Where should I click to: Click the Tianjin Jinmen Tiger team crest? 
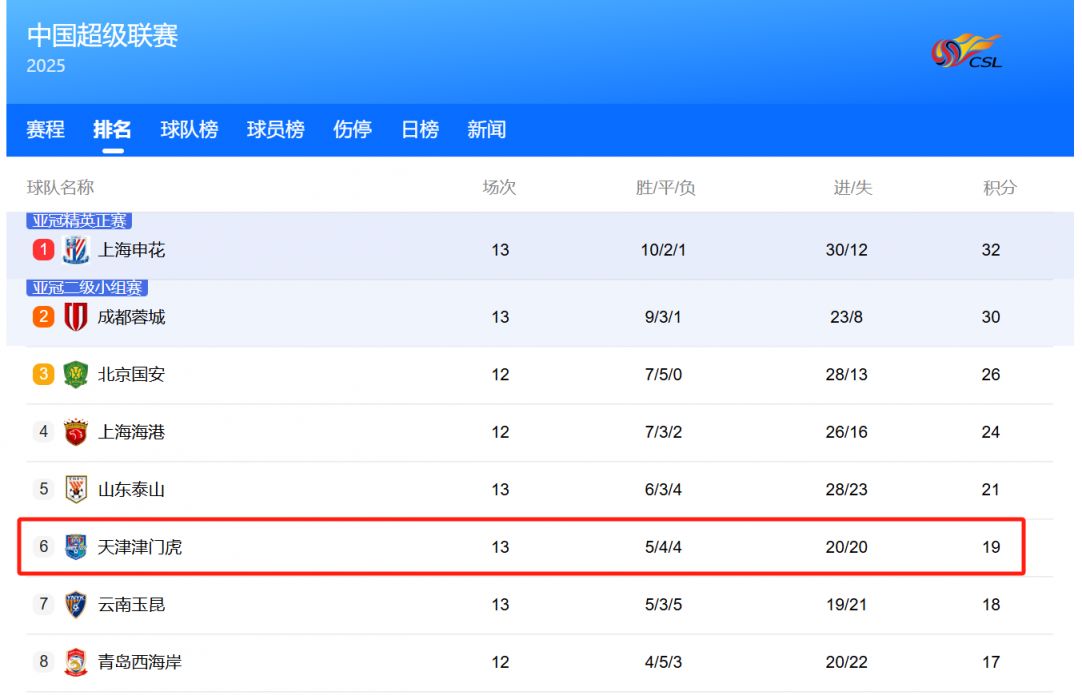coord(76,547)
